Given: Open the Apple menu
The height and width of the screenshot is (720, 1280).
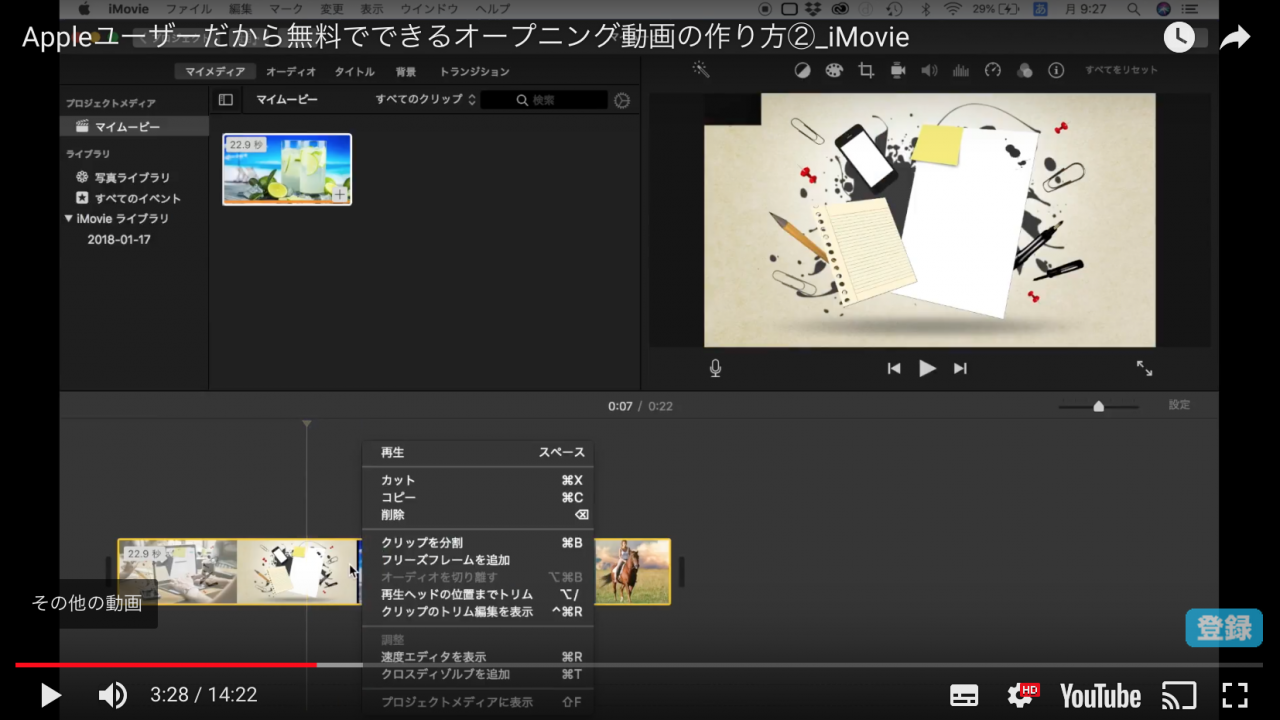Looking at the screenshot, I should coord(84,9).
